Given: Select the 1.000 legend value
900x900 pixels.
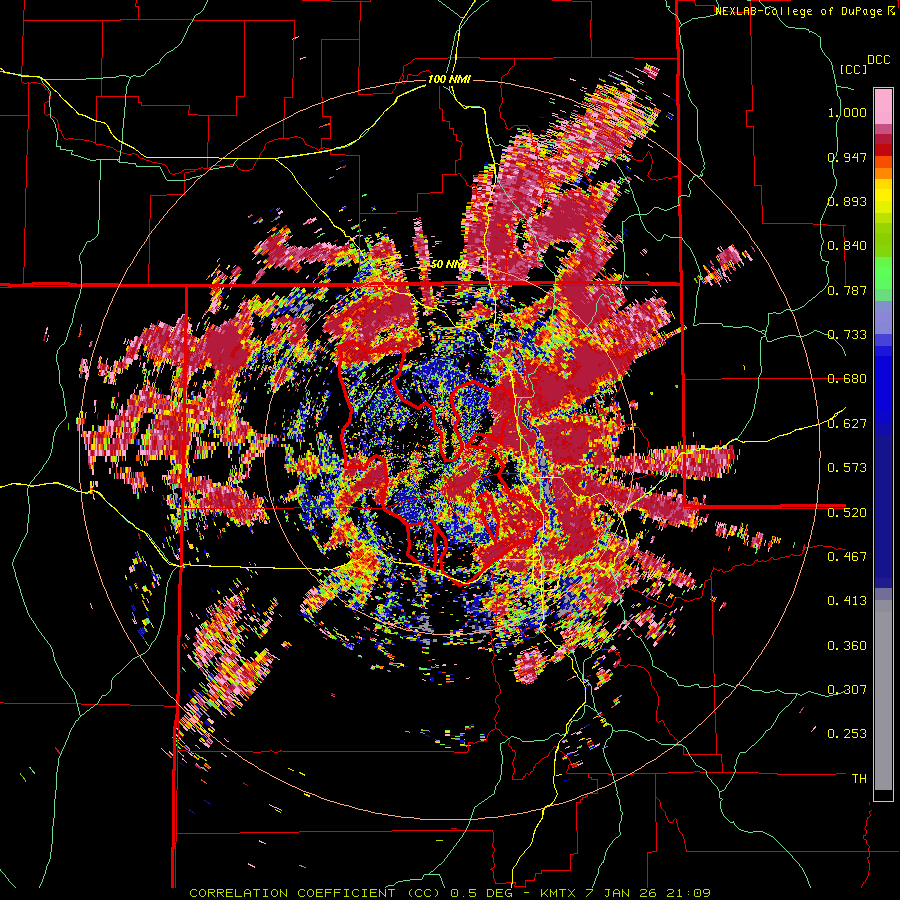Looking at the screenshot, I should click(x=847, y=112).
